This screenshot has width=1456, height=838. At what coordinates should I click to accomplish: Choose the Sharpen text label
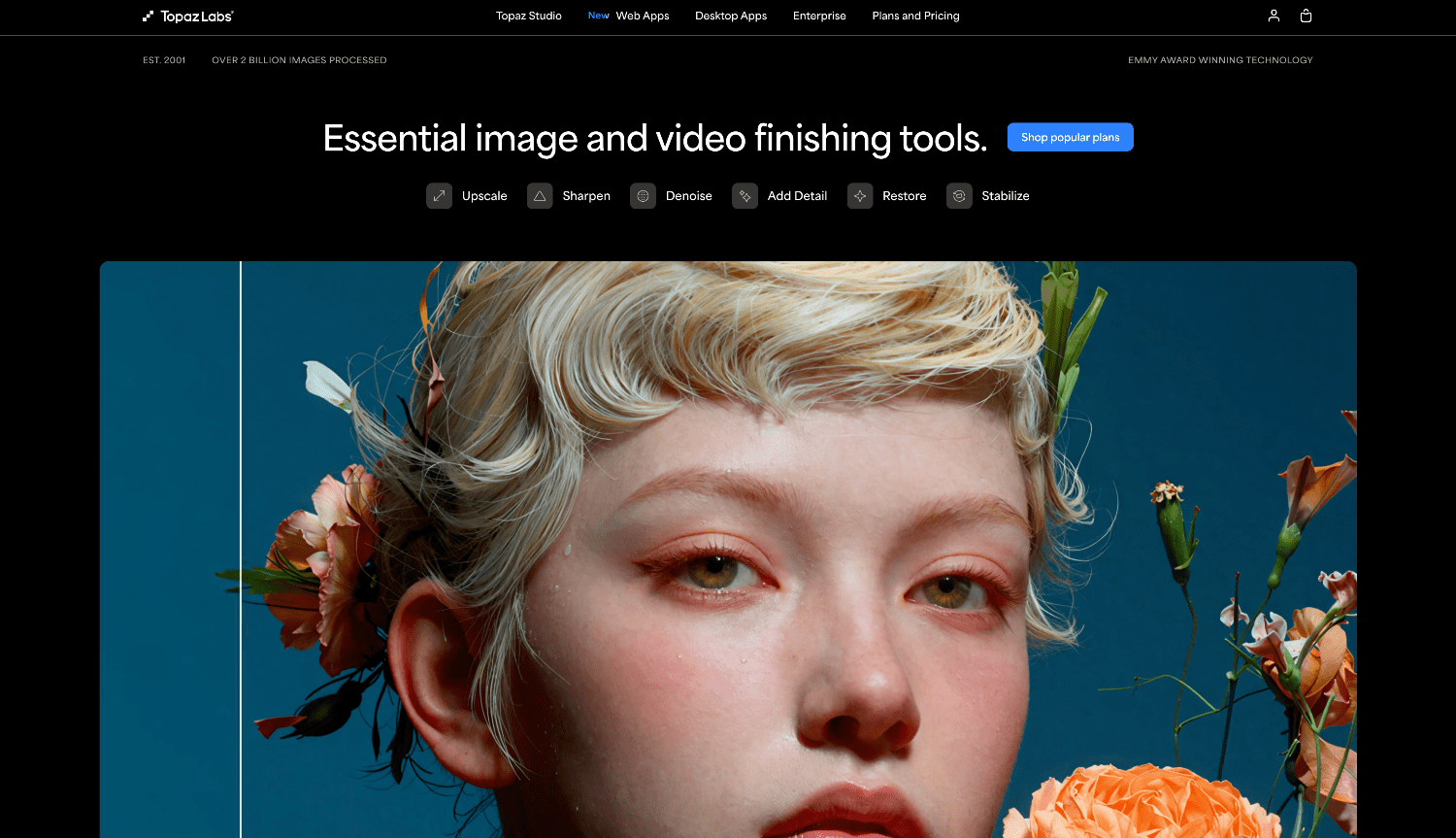tap(586, 196)
